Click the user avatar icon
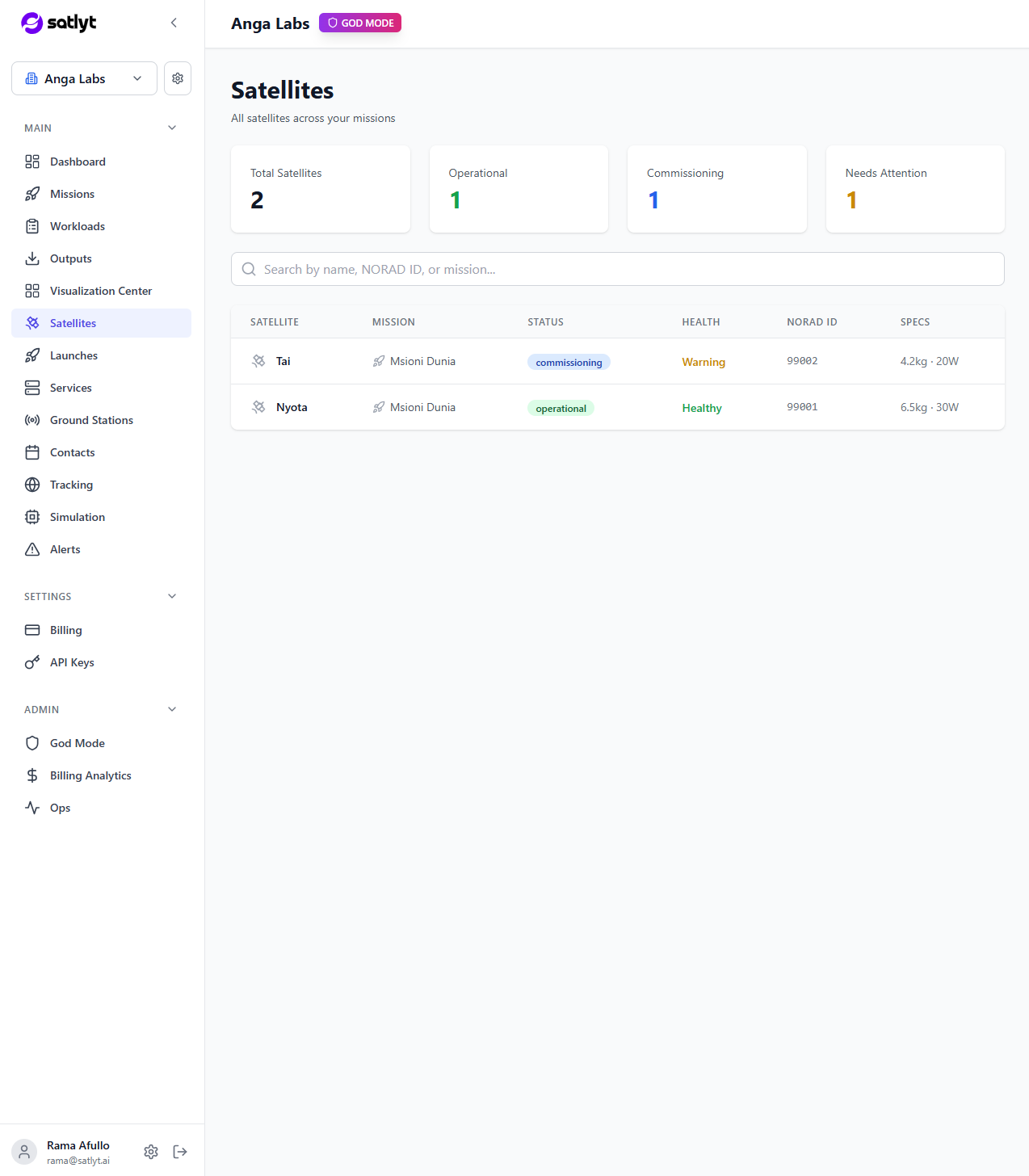This screenshot has width=1029, height=1176. coord(24,1152)
